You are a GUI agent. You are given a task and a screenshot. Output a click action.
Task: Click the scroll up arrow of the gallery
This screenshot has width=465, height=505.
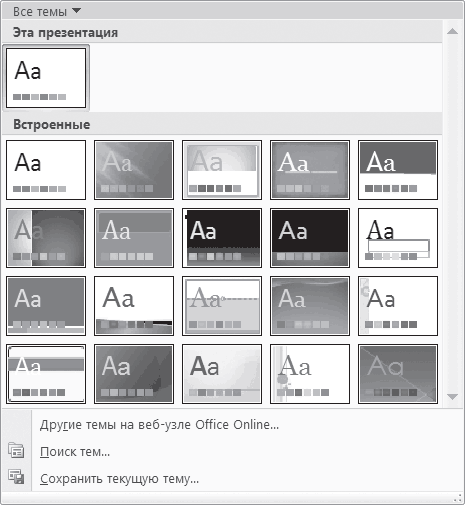point(452,31)
